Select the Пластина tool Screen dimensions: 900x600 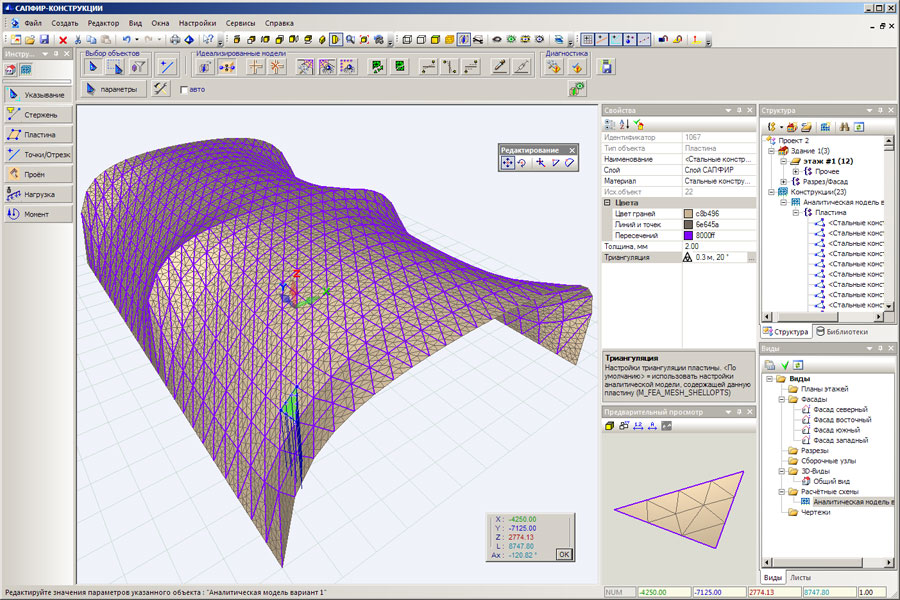(37, 134)
